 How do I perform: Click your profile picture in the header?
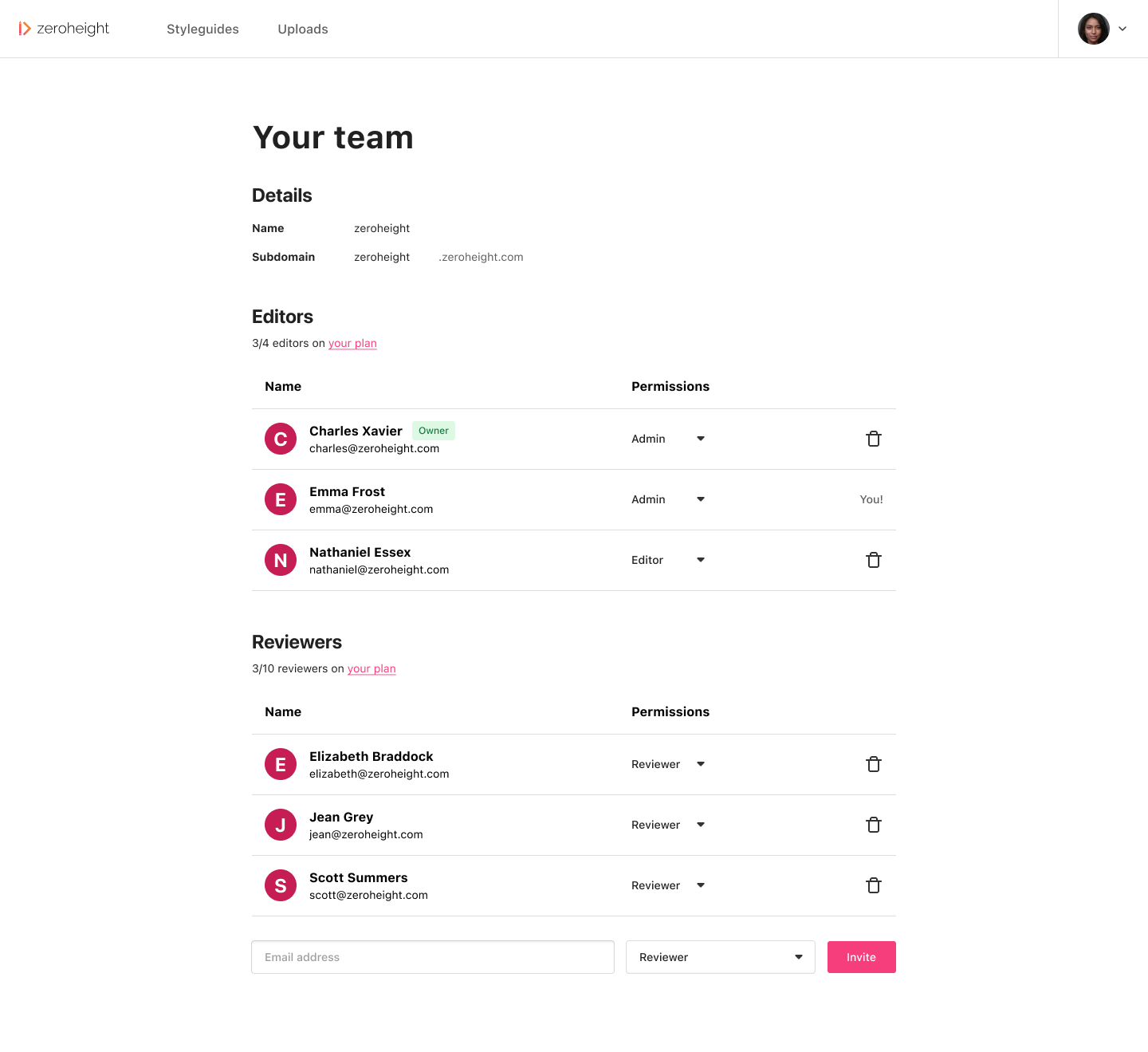point(1093,29)
